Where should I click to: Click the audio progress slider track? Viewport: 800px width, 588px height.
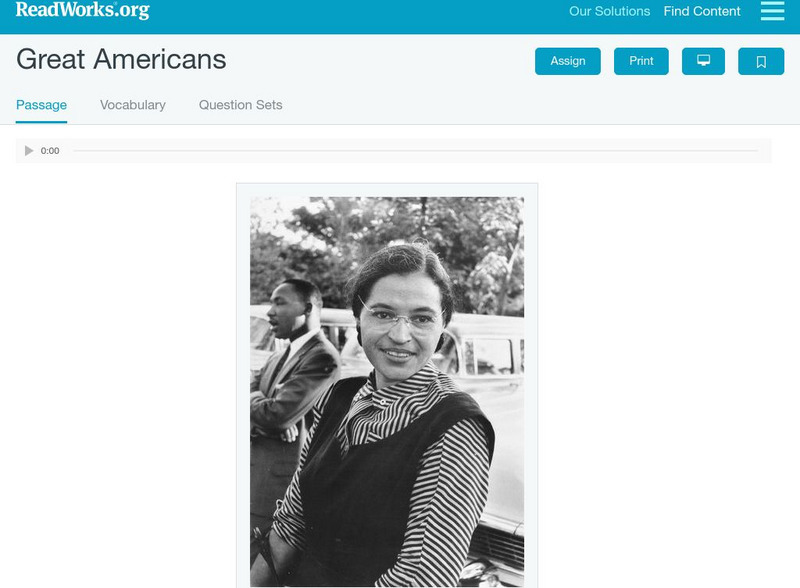[415, 151]
